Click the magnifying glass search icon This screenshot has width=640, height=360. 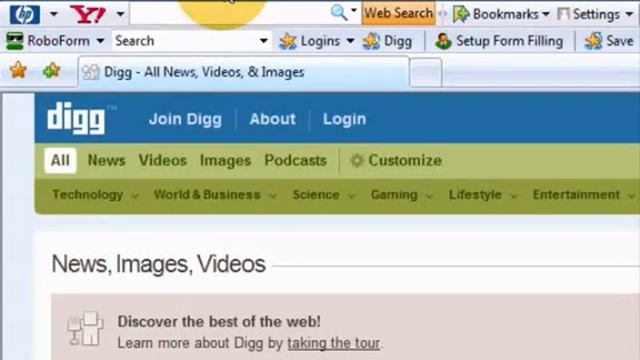pyautogui.click(x=339, y=13)
